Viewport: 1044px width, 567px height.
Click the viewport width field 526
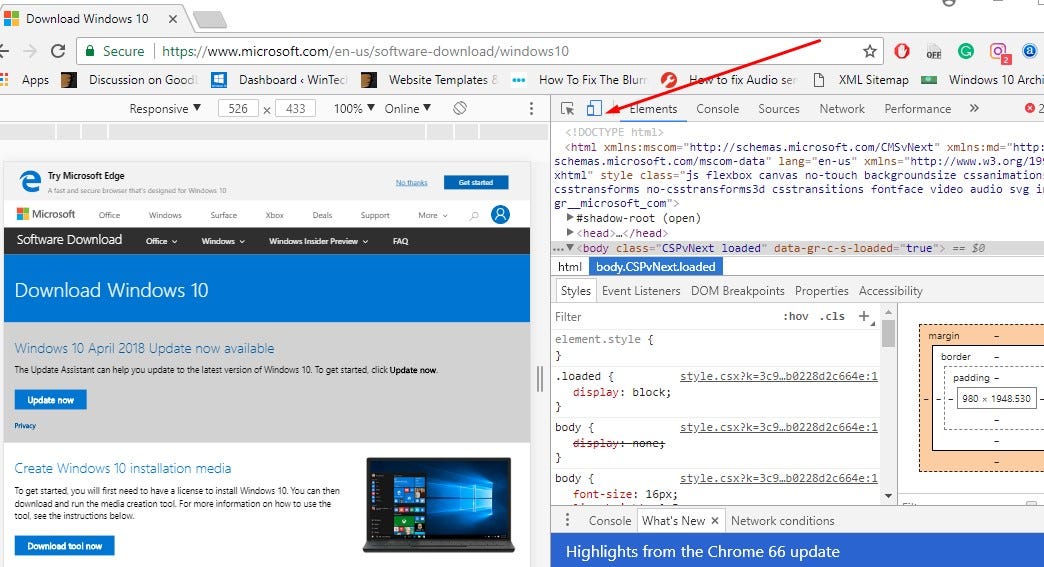[238, 108]
